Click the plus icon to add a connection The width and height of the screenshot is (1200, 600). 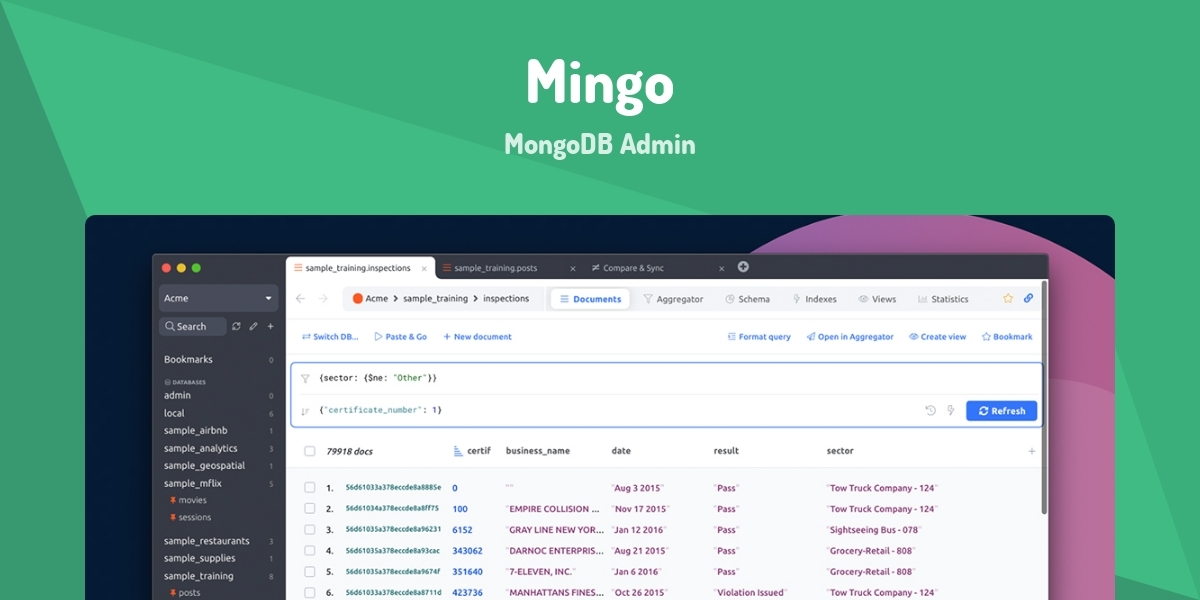coord(268,326)
